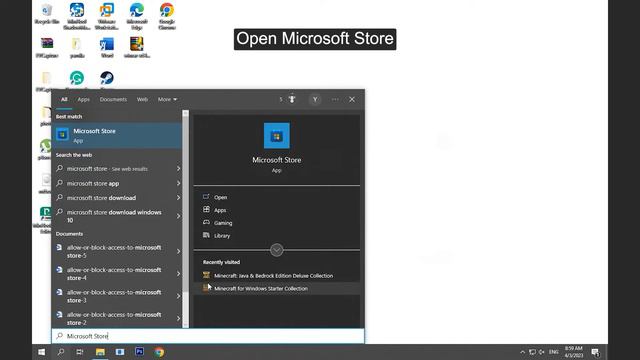Click the rewards trophy icon in search header

[x=292, y=99]
